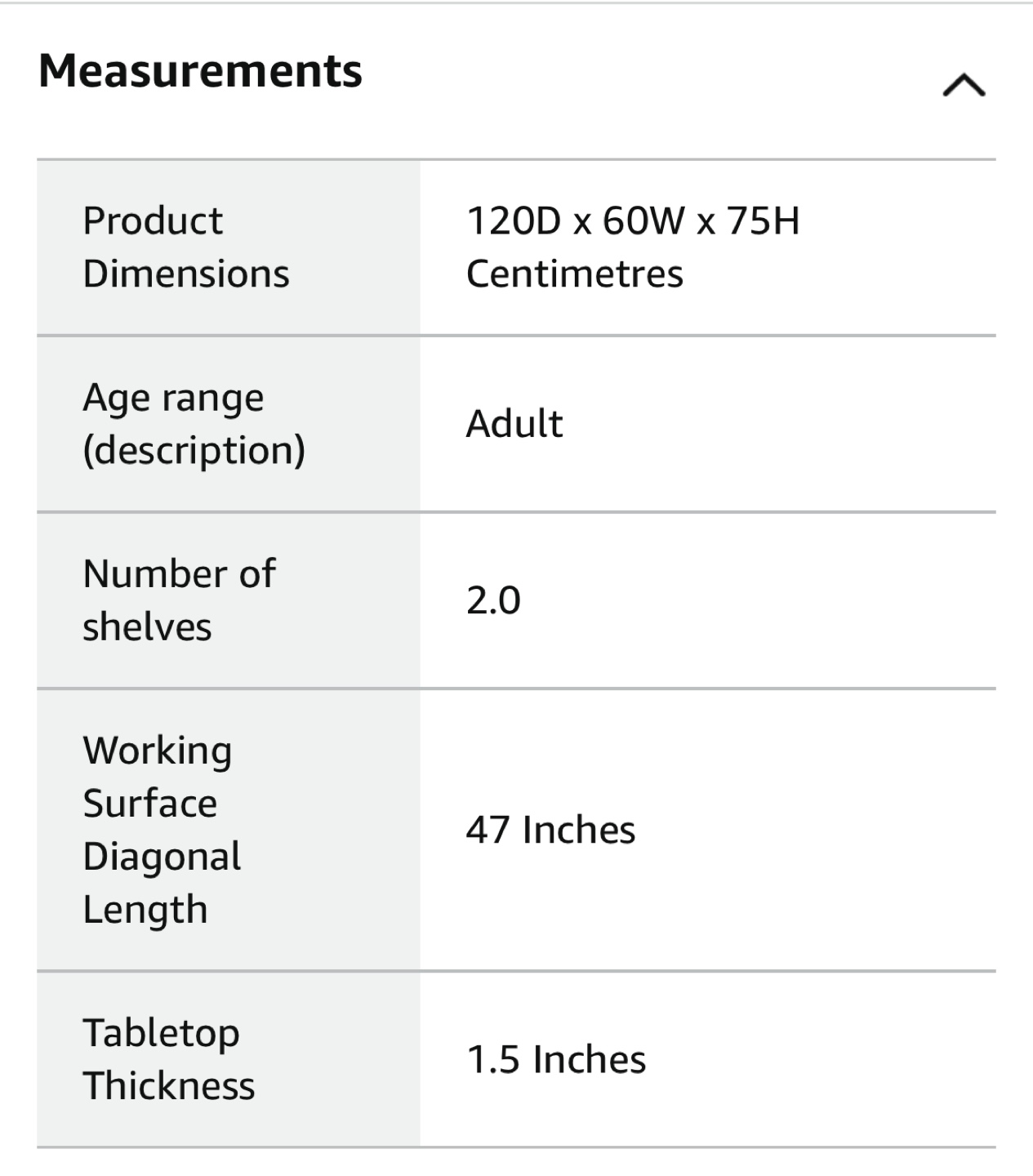Click the word shelves in third row
1033x1176 pixels.
[147, 627]
